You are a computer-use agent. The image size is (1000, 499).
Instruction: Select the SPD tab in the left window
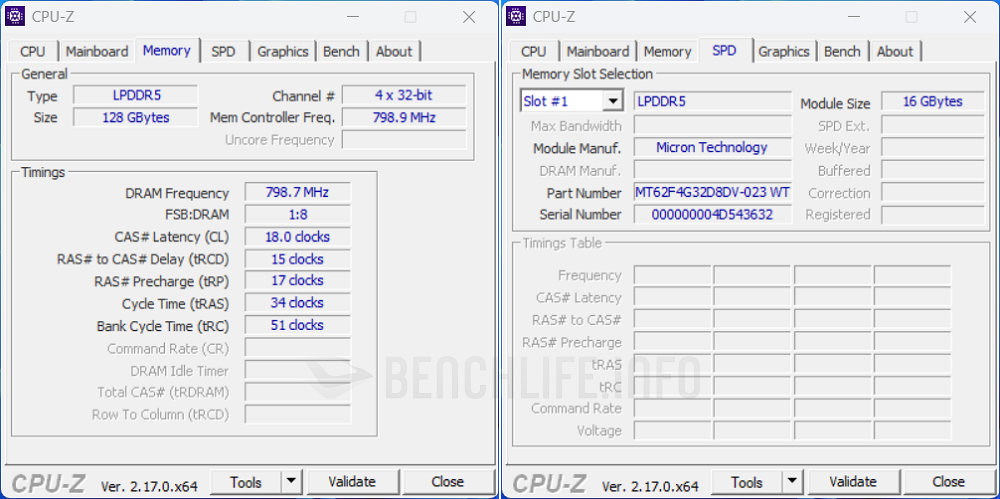pyautogui.click(x=223, y=51)
